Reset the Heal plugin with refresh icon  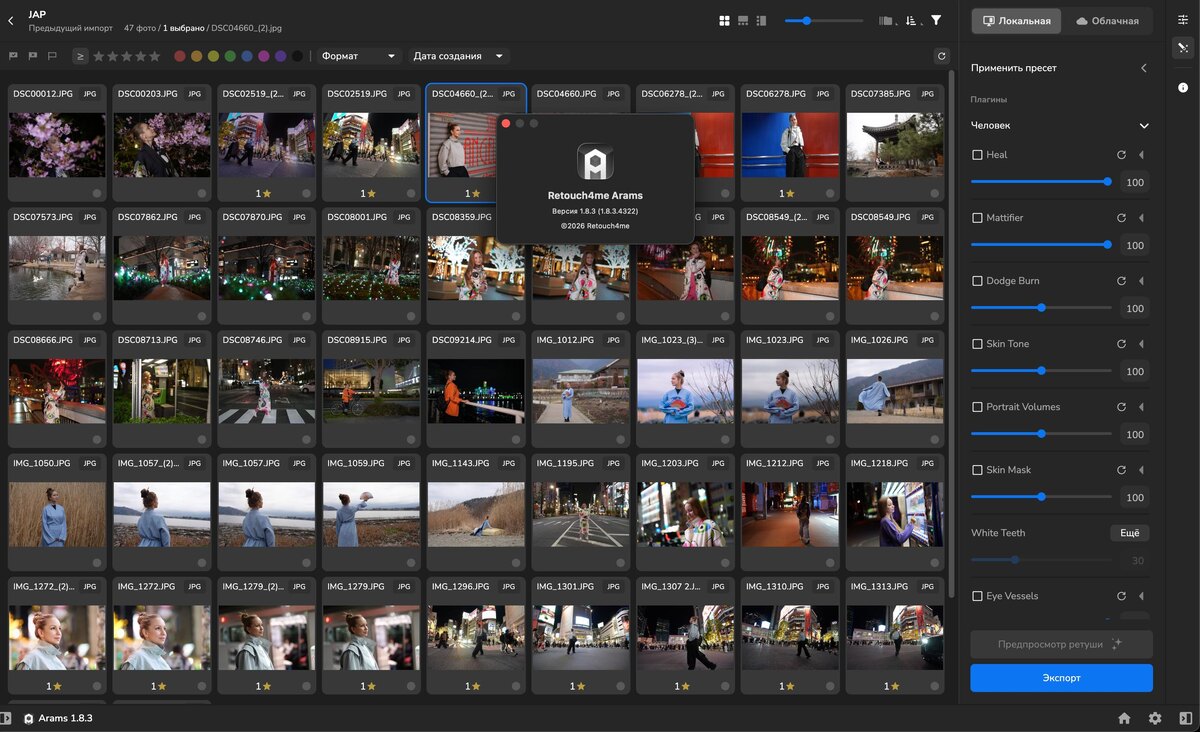click(1121, 155)
